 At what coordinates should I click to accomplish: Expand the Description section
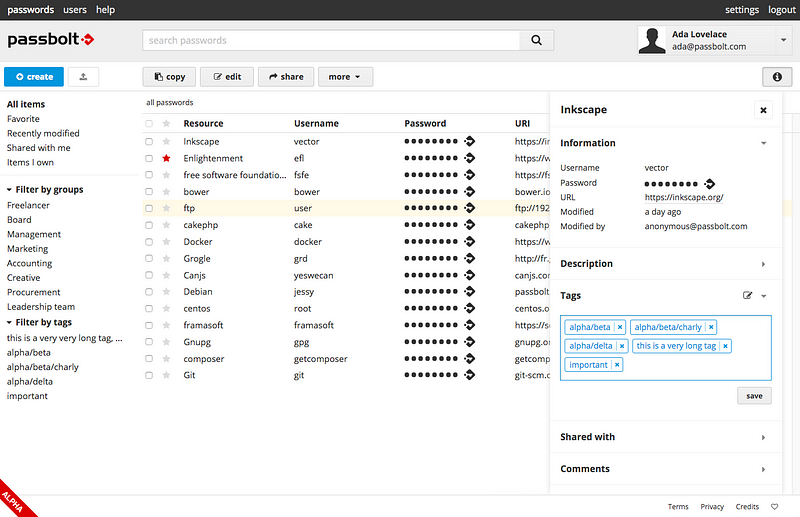pyautogui.click(x=764, y=264)
